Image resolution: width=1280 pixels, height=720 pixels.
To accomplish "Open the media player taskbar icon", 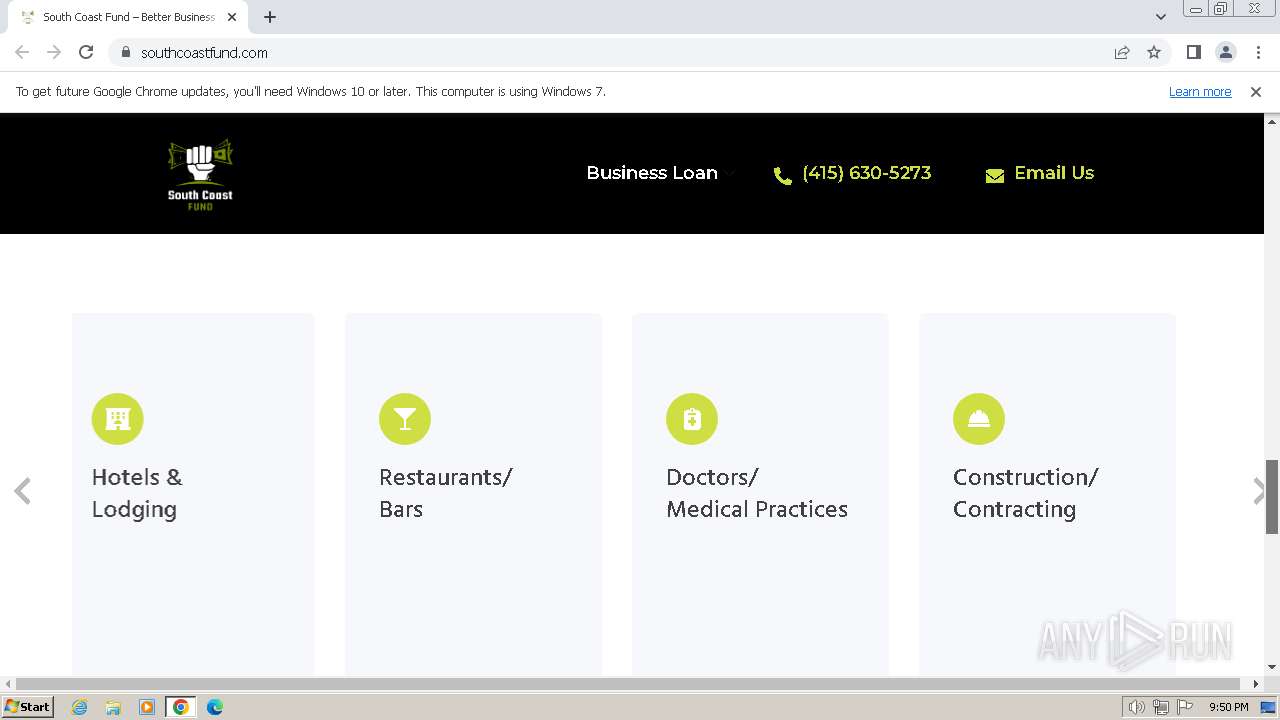I will click(x=147, y=707).
